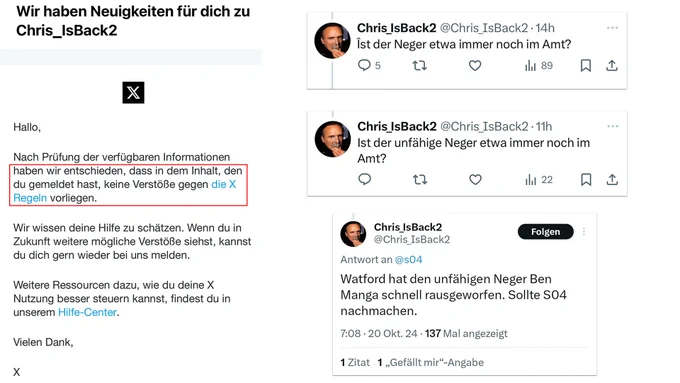
Task: Bookmark the tweet posted 14h ago
Action: [585, 65]
